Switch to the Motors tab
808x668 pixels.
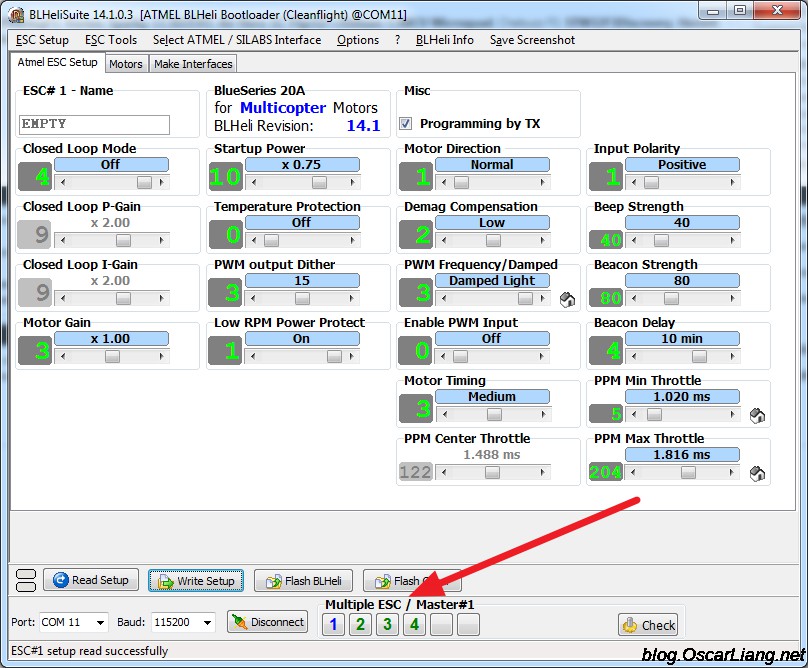[126, 64]
